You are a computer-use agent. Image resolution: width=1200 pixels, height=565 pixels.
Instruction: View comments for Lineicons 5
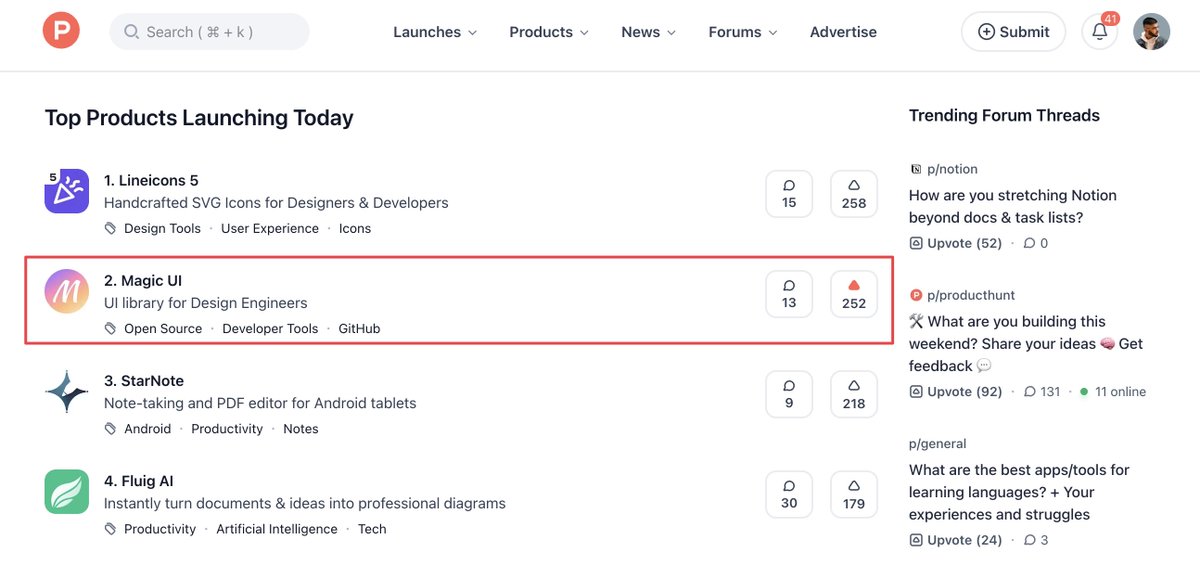[789, 194]
